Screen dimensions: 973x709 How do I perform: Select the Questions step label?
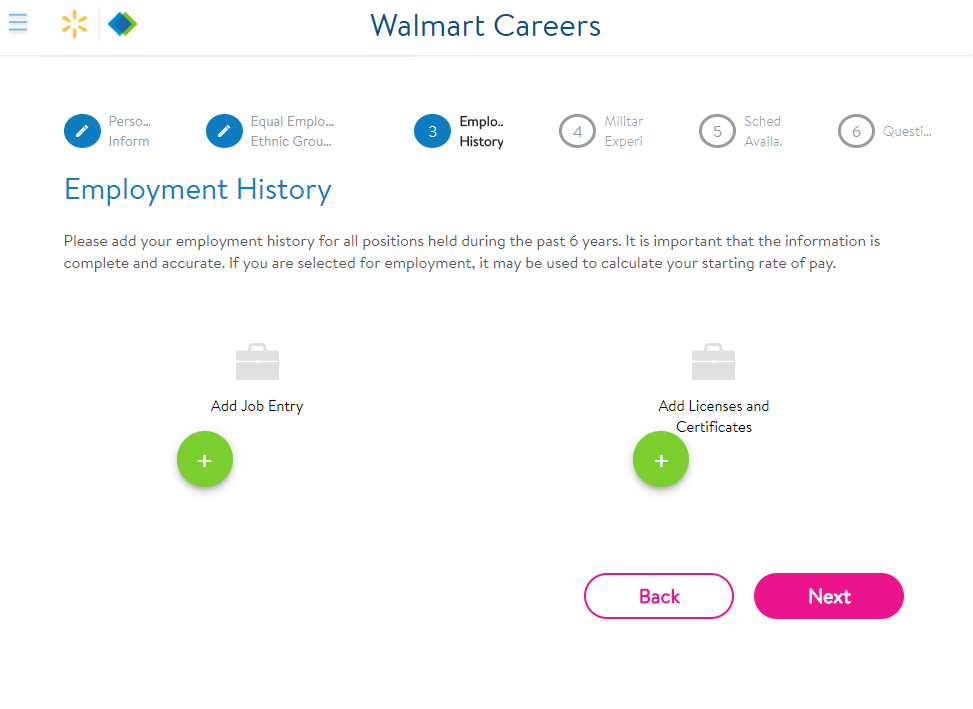coord(907,132)
